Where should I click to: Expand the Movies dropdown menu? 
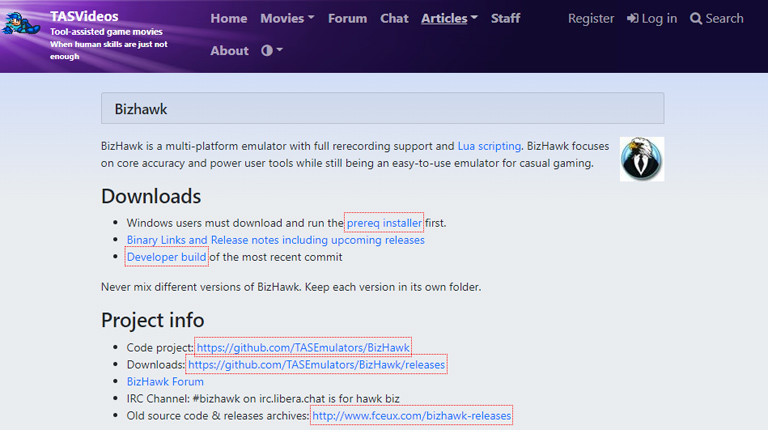coord(287,18)
